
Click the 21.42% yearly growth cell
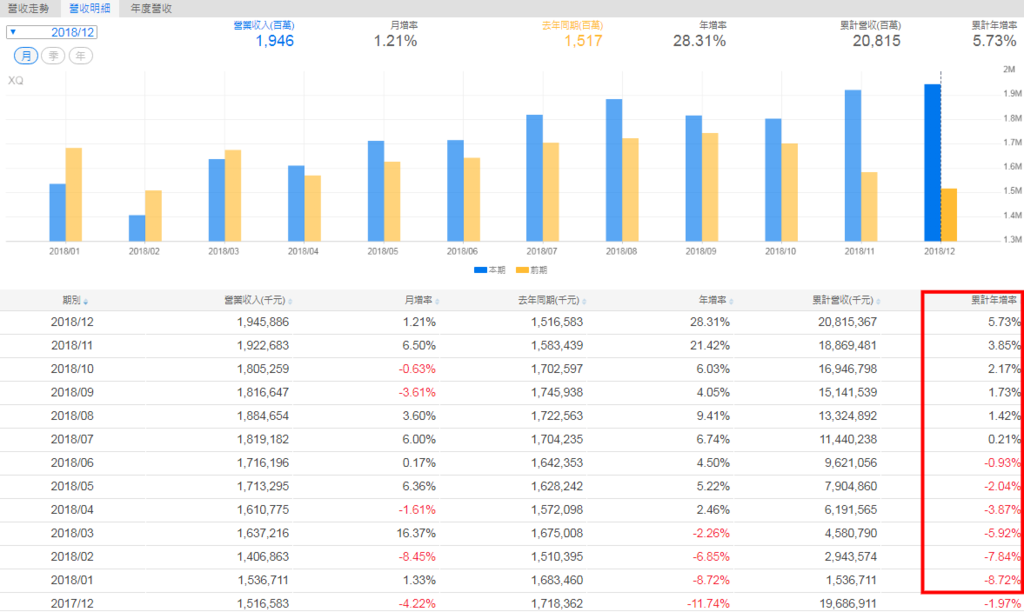click(710, 346)
